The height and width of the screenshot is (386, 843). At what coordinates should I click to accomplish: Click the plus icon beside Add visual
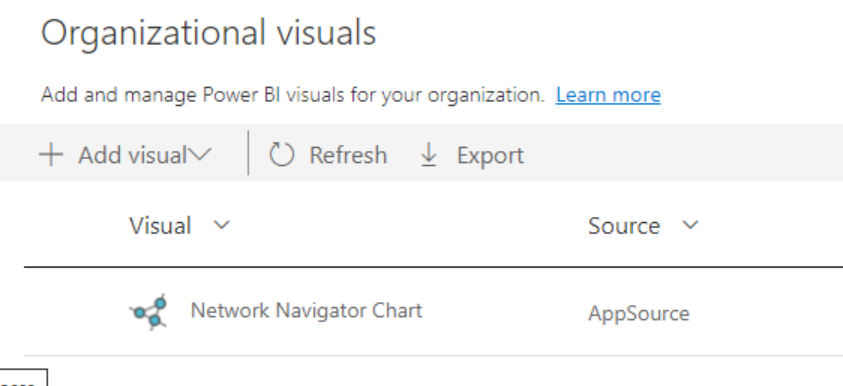(x=51, y=155)
